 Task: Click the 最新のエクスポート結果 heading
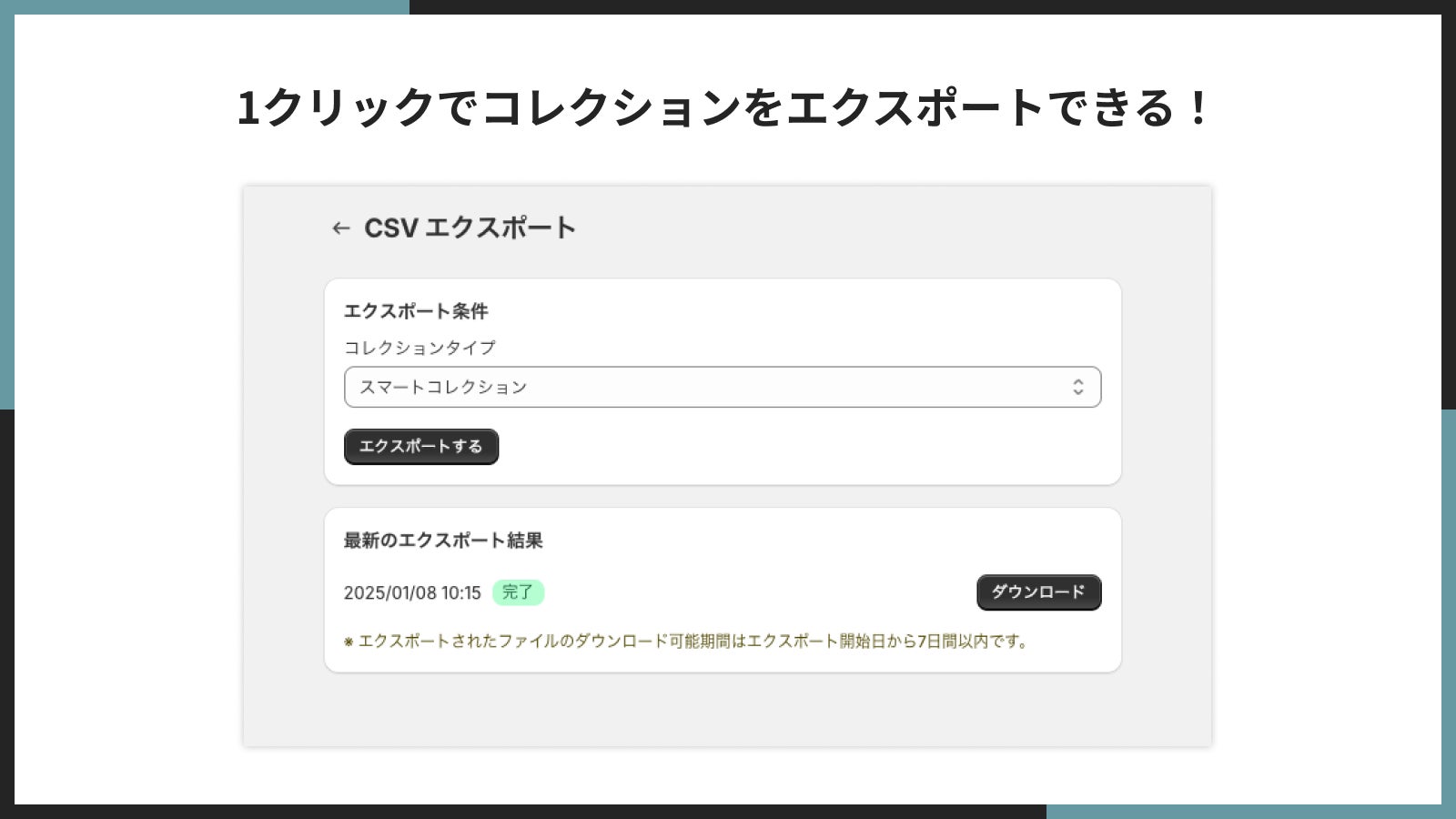pos(443,541)
